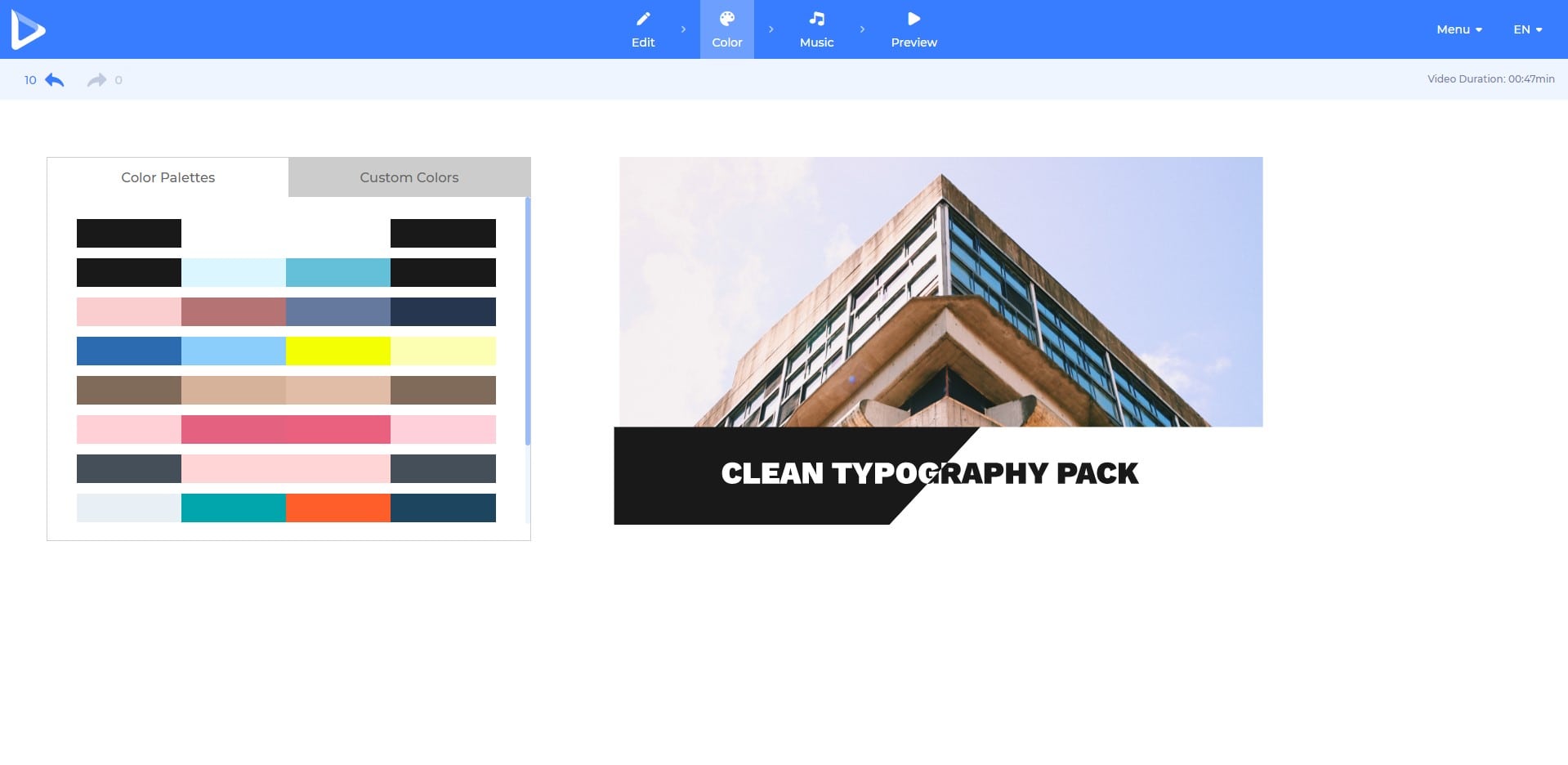Select the dusty rose and navy palette
The image size is (1568, 765).
coord(286,311)
